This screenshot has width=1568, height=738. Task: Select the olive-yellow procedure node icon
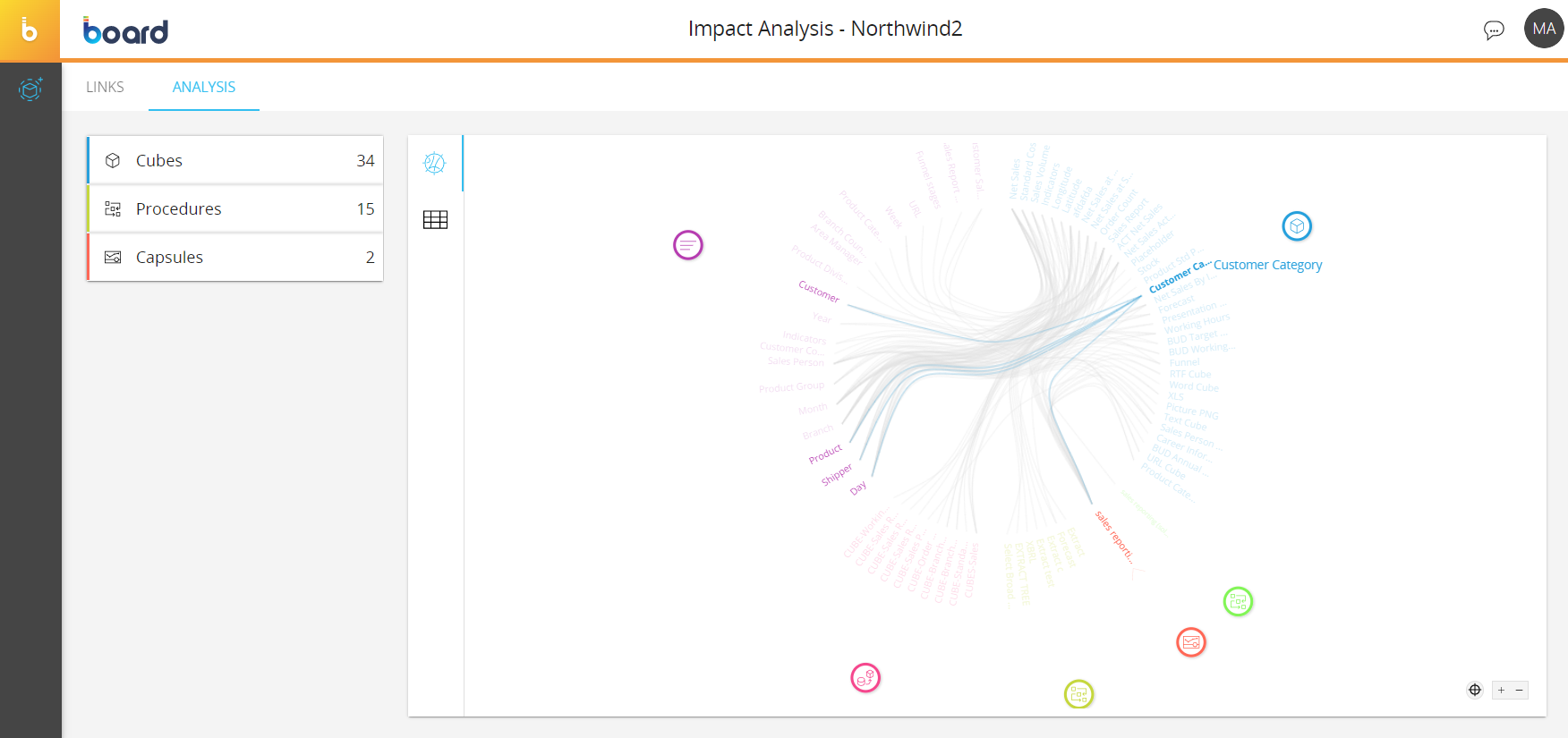pos(1079,694)
